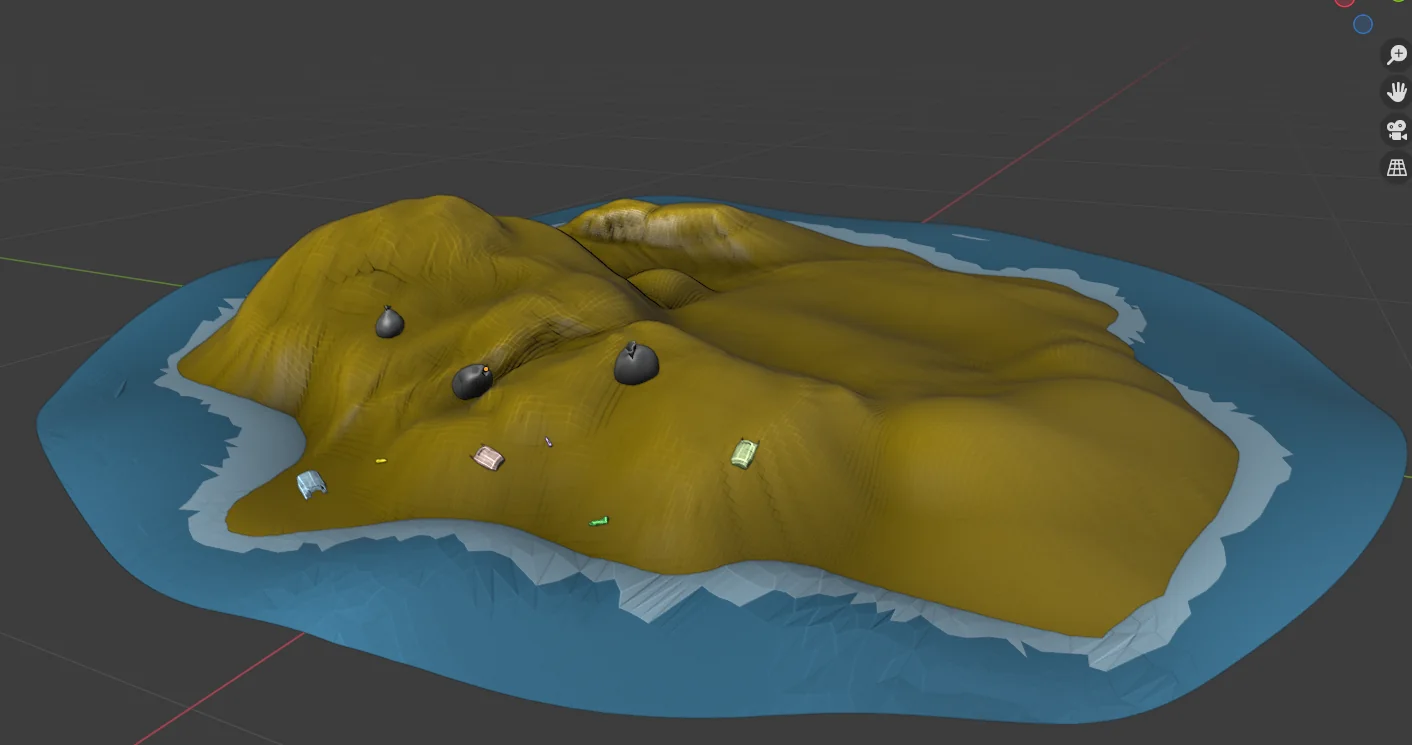Select the pale green can-shaped litter object
This screenshot has height=745, width=1412.
click(743, 453)
